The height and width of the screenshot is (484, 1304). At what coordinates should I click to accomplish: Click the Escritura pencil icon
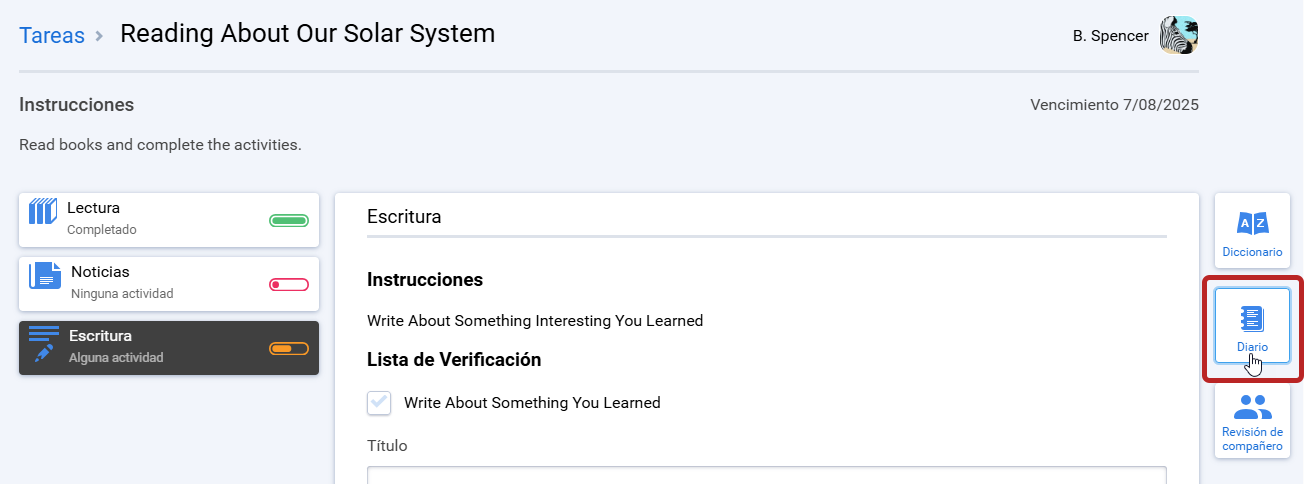[x=44, y=343]
